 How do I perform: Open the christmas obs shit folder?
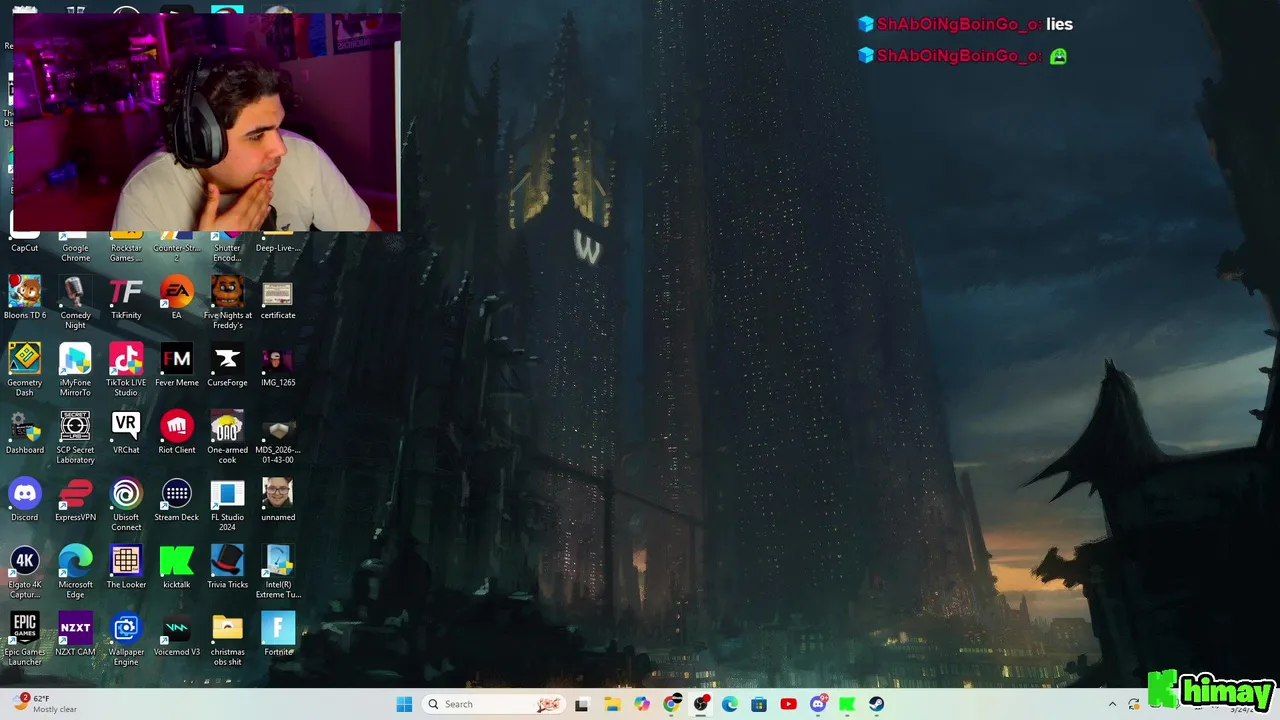tap(227, 628)
